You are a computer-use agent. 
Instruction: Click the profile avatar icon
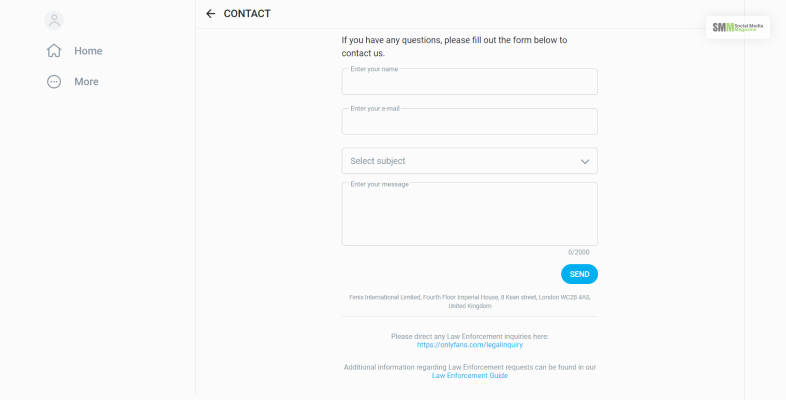point(54,20)
